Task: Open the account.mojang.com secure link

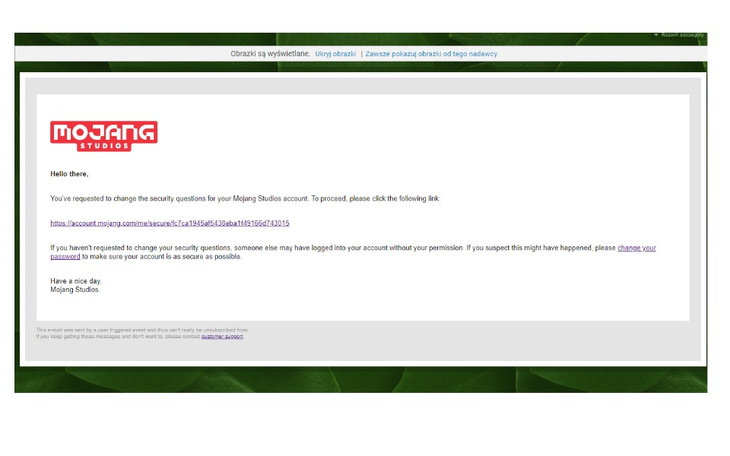Action: (169, 223)
